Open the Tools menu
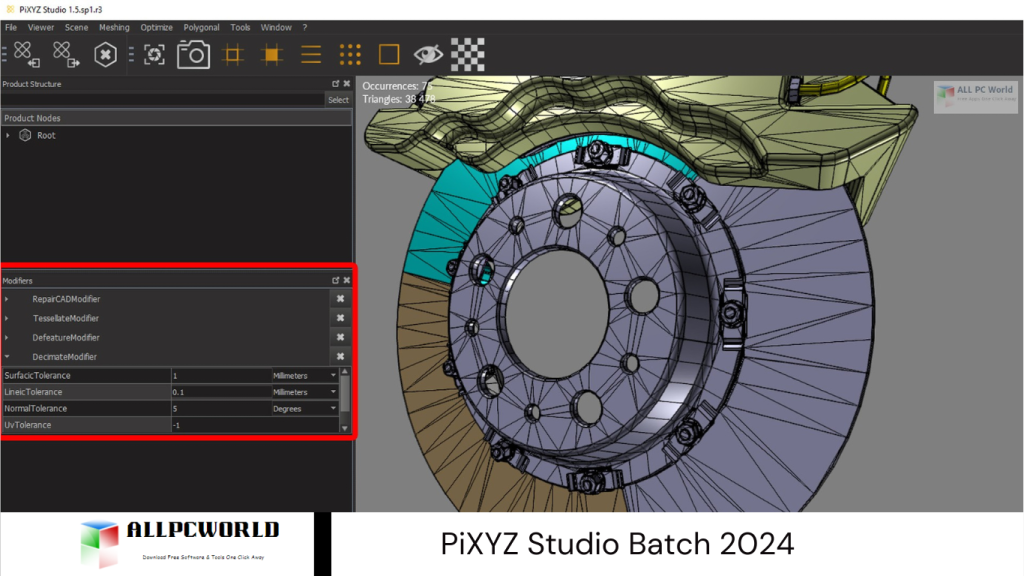 coord(240,27)
